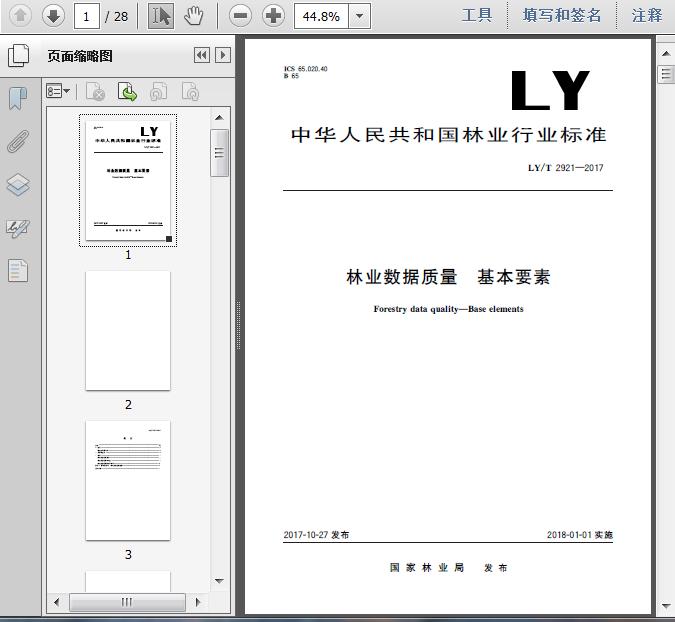Click the English title Forestry data quality

448,309
